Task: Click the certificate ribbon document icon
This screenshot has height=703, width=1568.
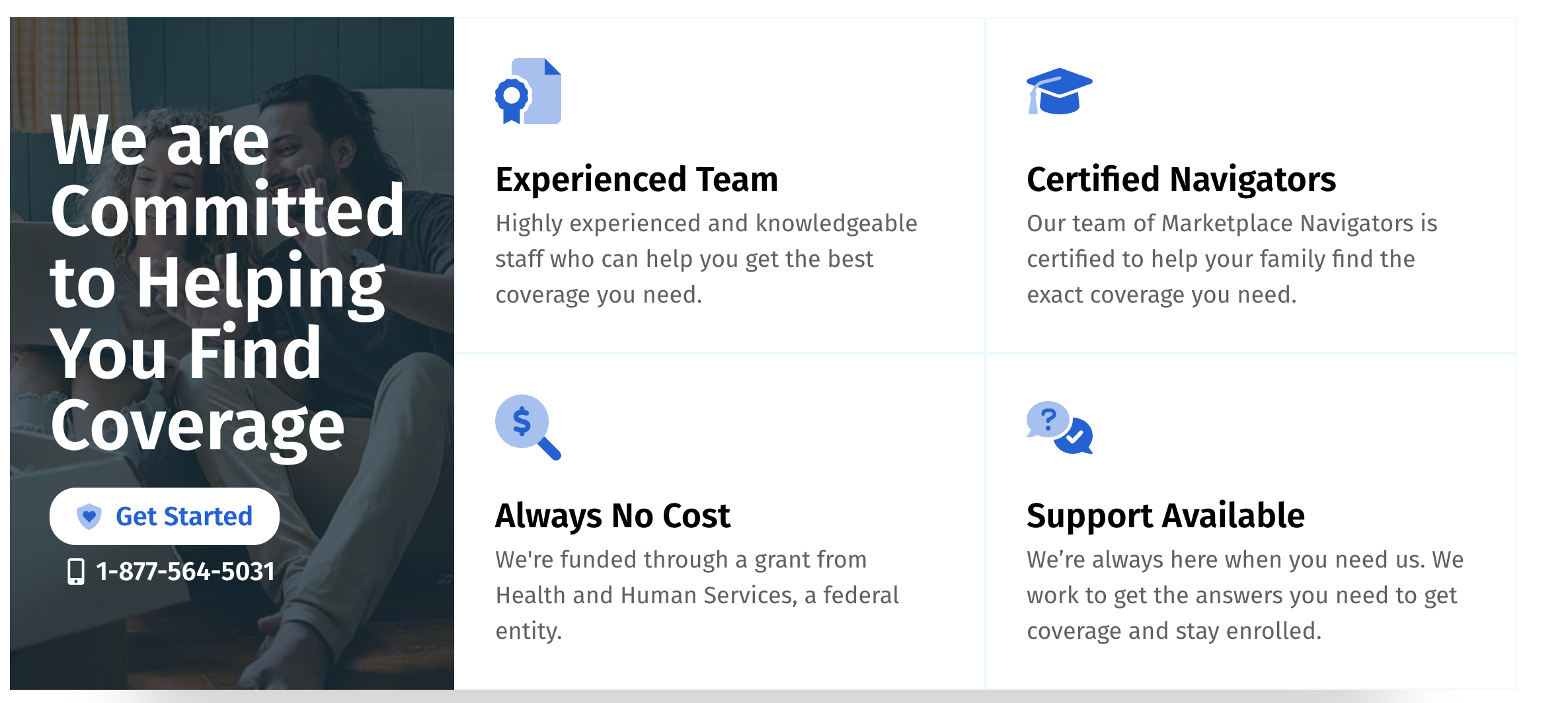Action: [528, 91]
